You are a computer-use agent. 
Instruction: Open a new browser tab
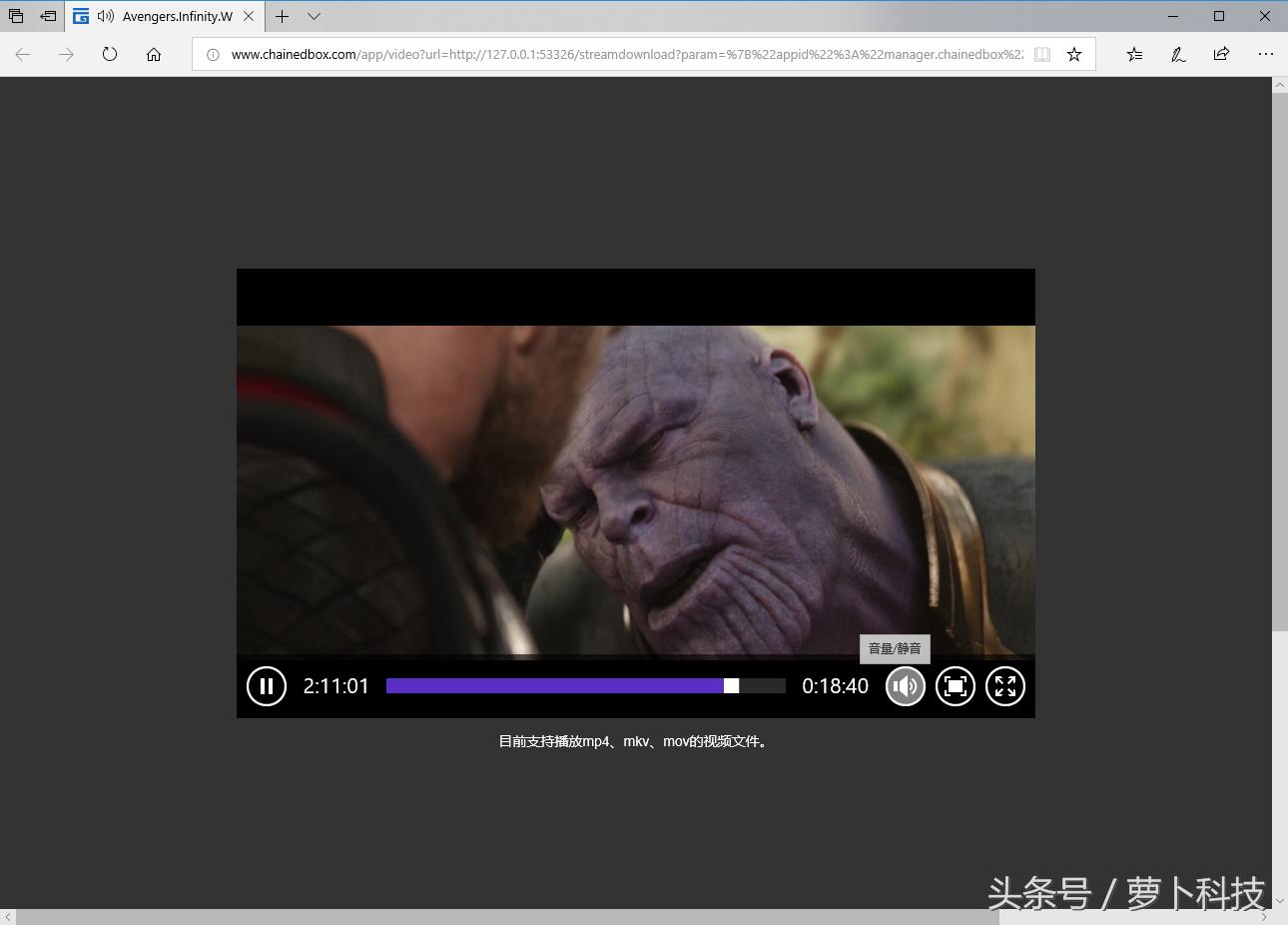(283, 16)
